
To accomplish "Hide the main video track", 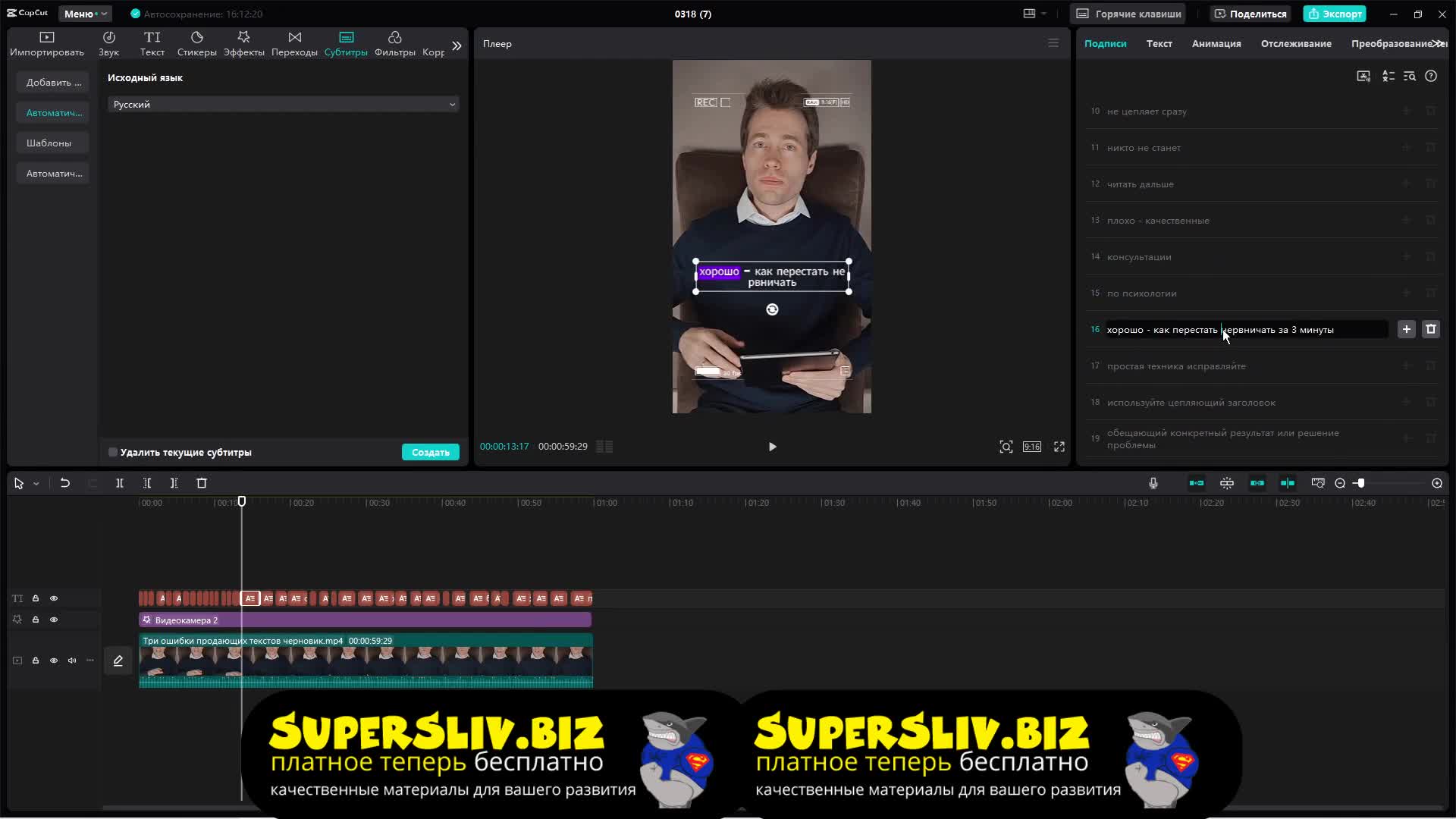I will point(54,661).
